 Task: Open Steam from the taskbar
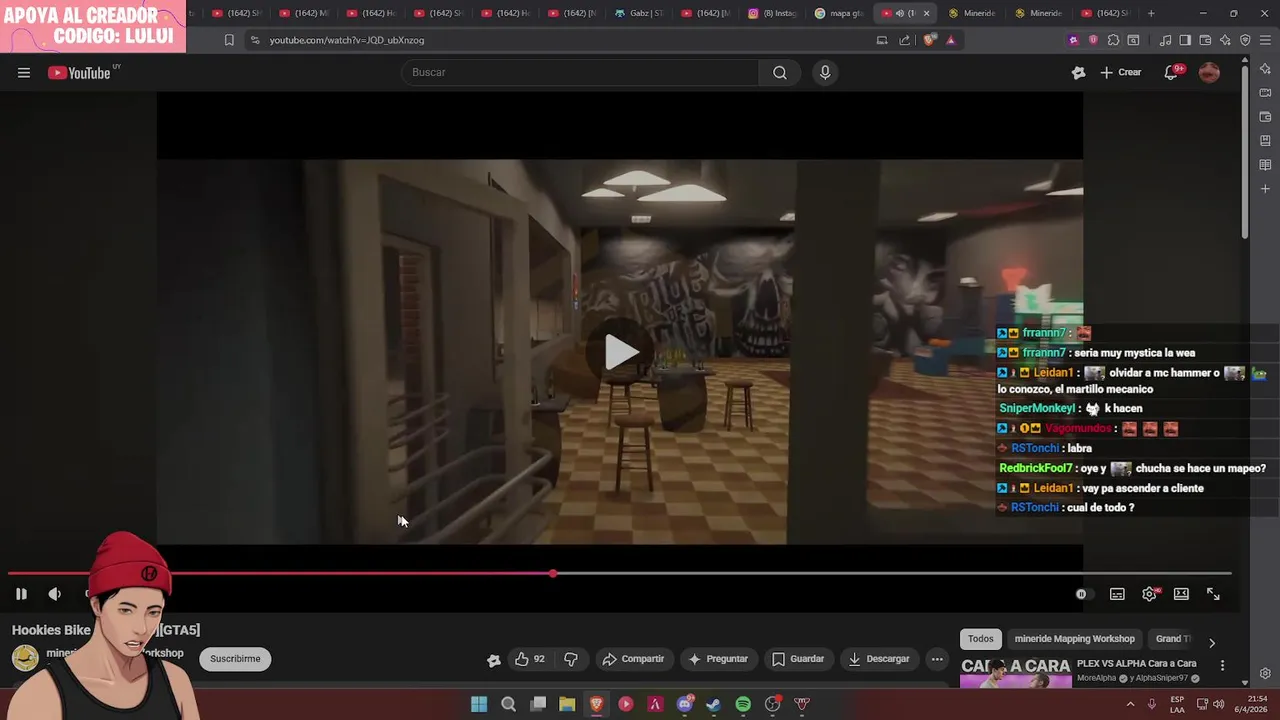(x=713, y=704)
